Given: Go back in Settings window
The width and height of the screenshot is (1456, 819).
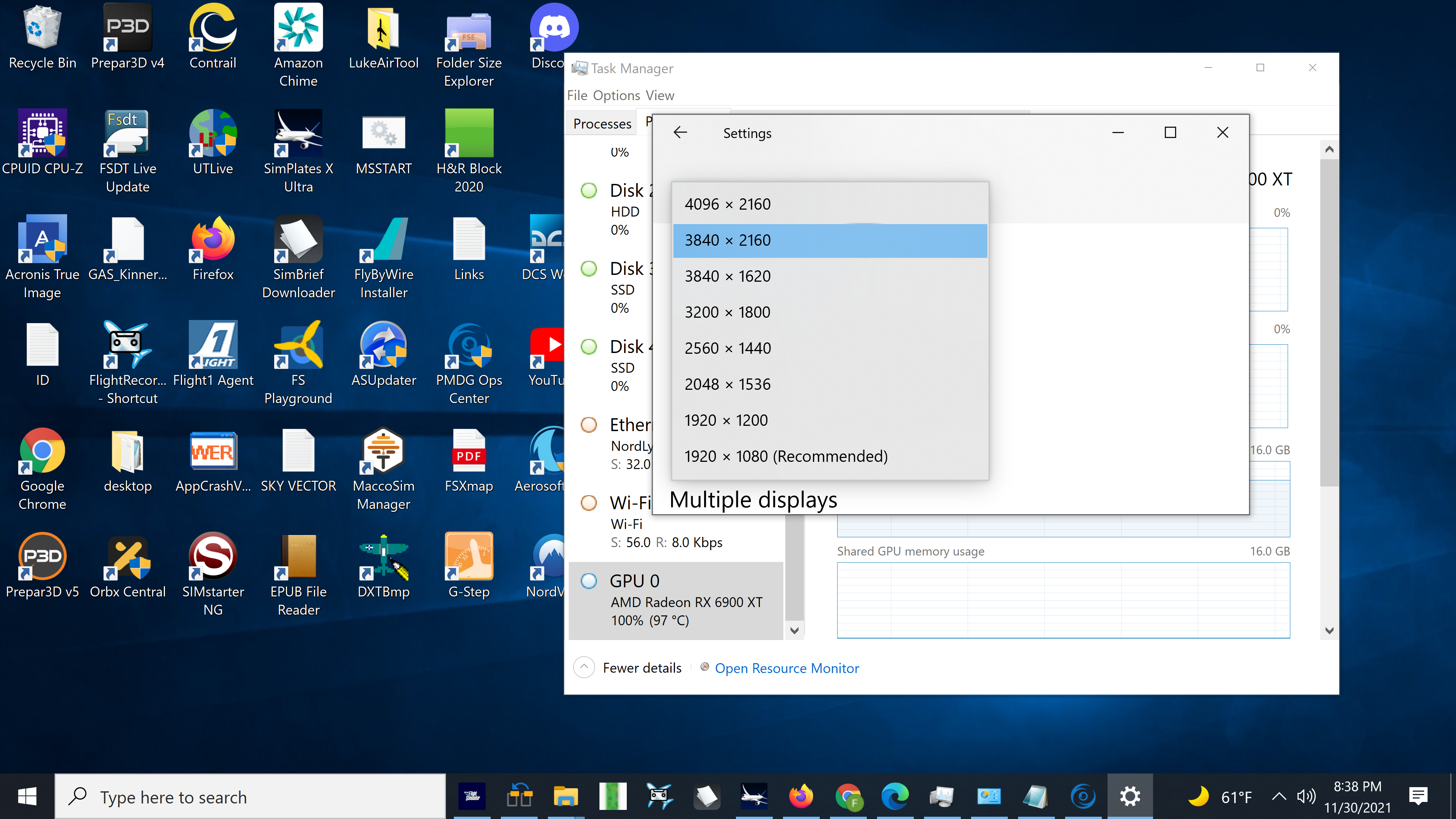Looking at the screenshot, I should coord(680,132).
